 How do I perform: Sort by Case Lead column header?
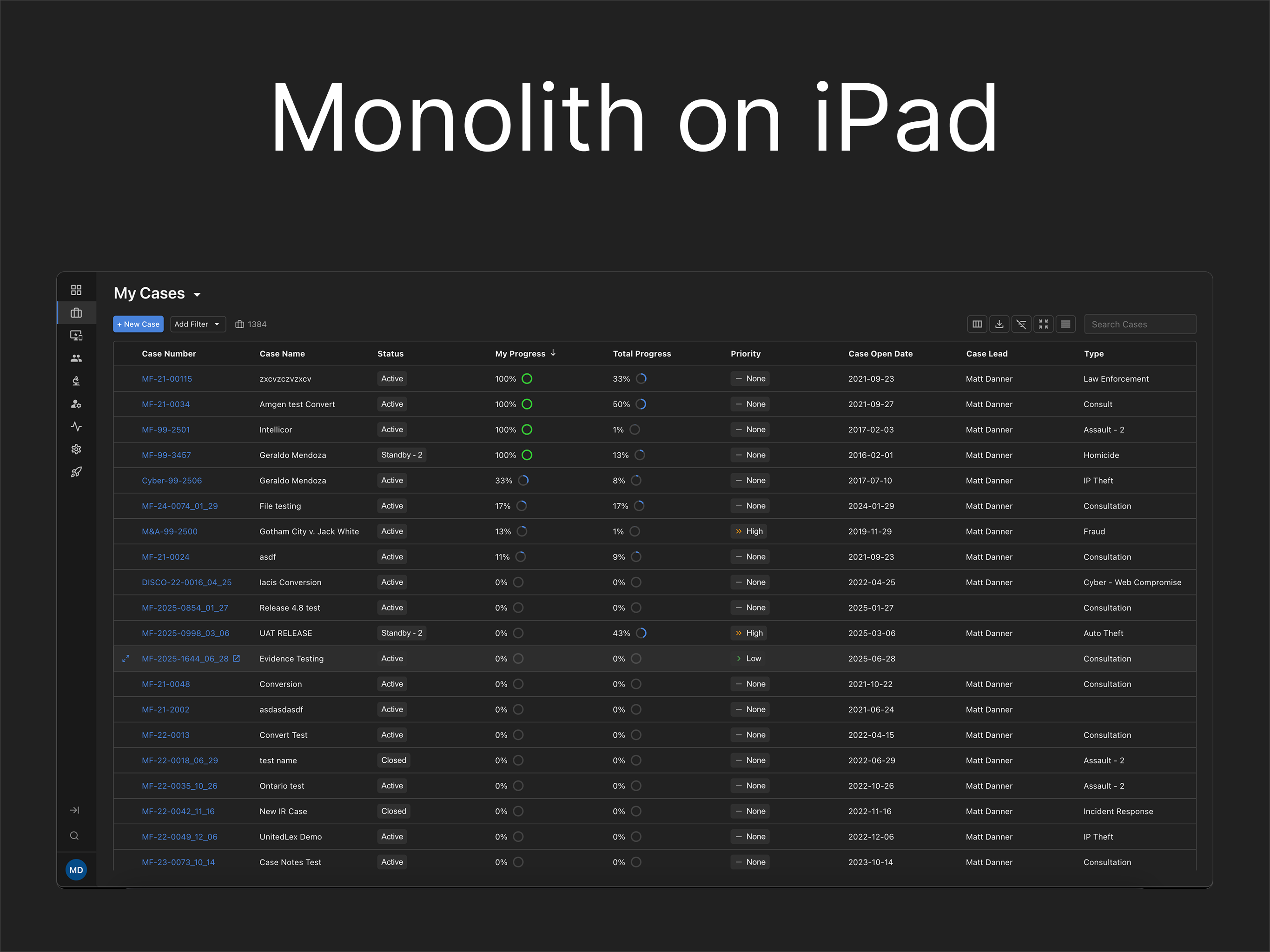tap(986, 354)
